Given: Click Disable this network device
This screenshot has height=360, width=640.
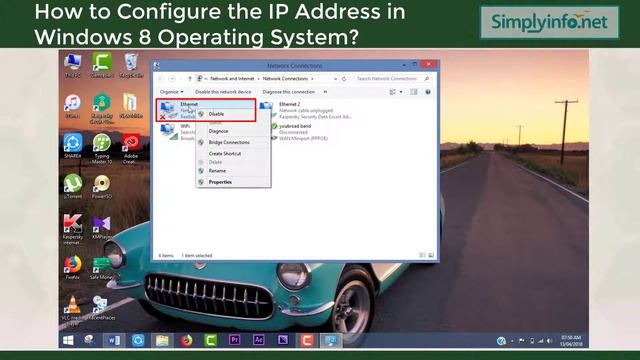Looking at the screenshot, I should 223,92.
